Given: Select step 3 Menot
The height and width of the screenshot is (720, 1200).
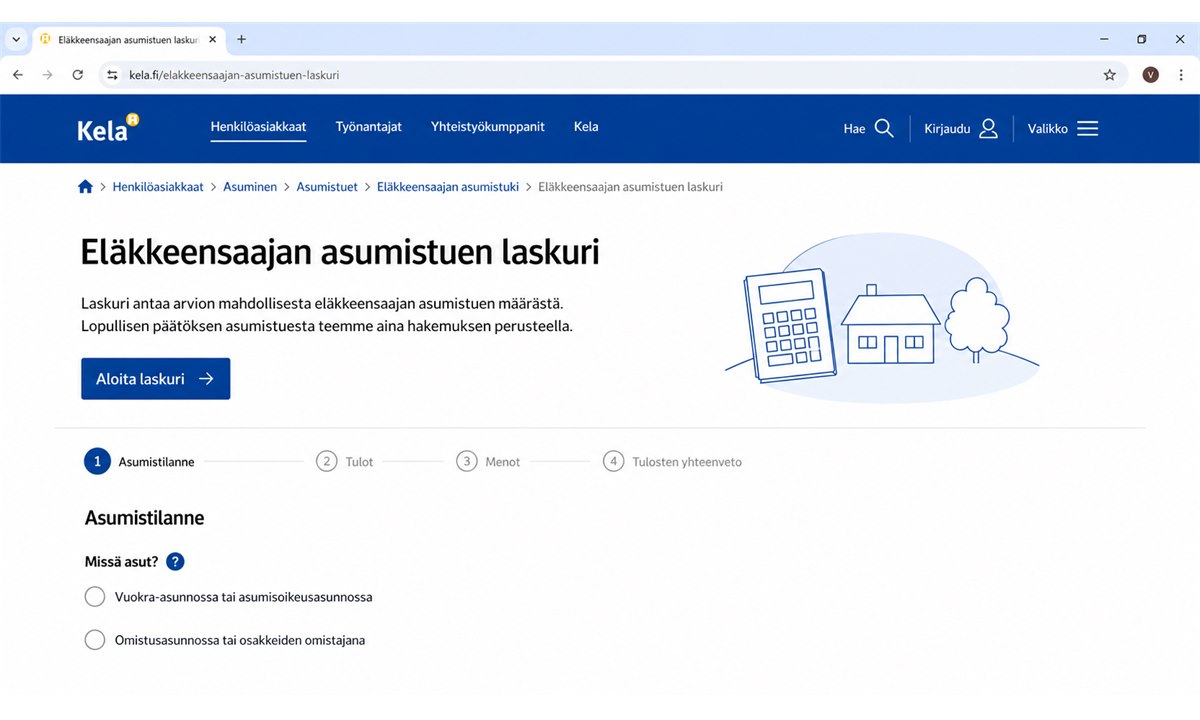Looking at the screenshot, I should [x=488, y=462].
